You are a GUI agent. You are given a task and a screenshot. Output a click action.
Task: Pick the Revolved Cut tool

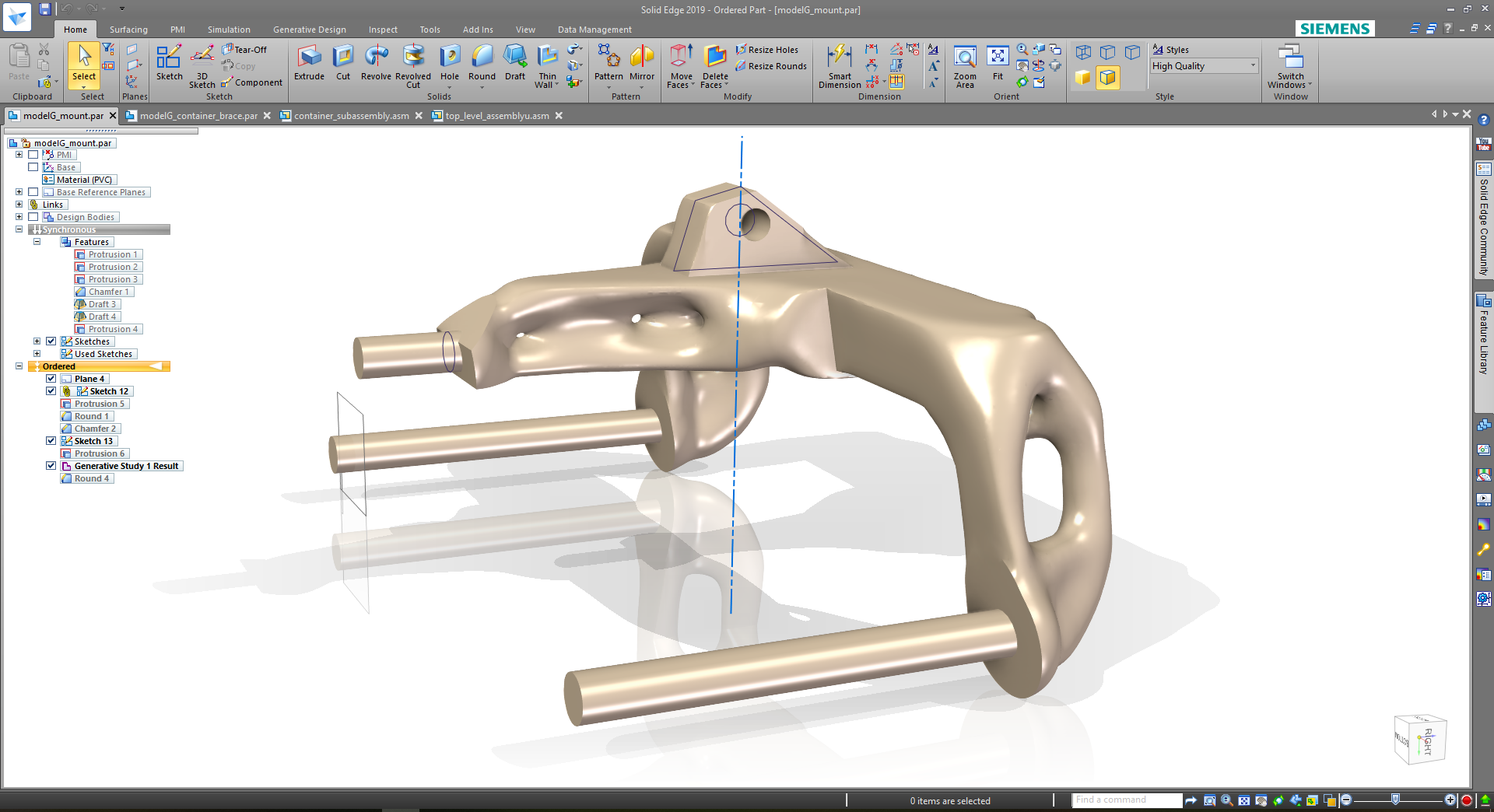[413, 65]
